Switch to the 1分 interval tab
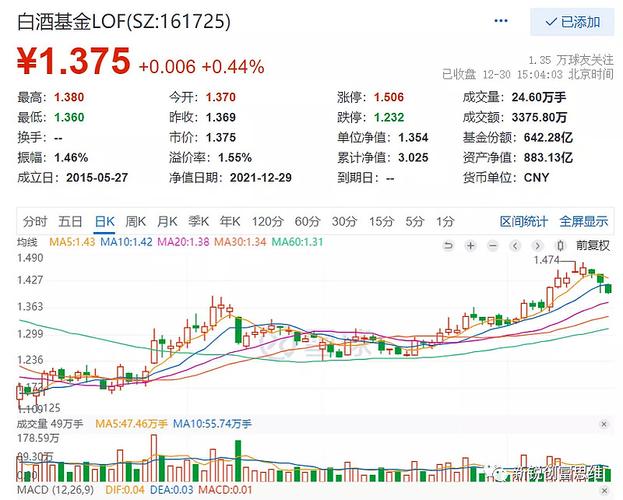 click(x=445, y=221)
